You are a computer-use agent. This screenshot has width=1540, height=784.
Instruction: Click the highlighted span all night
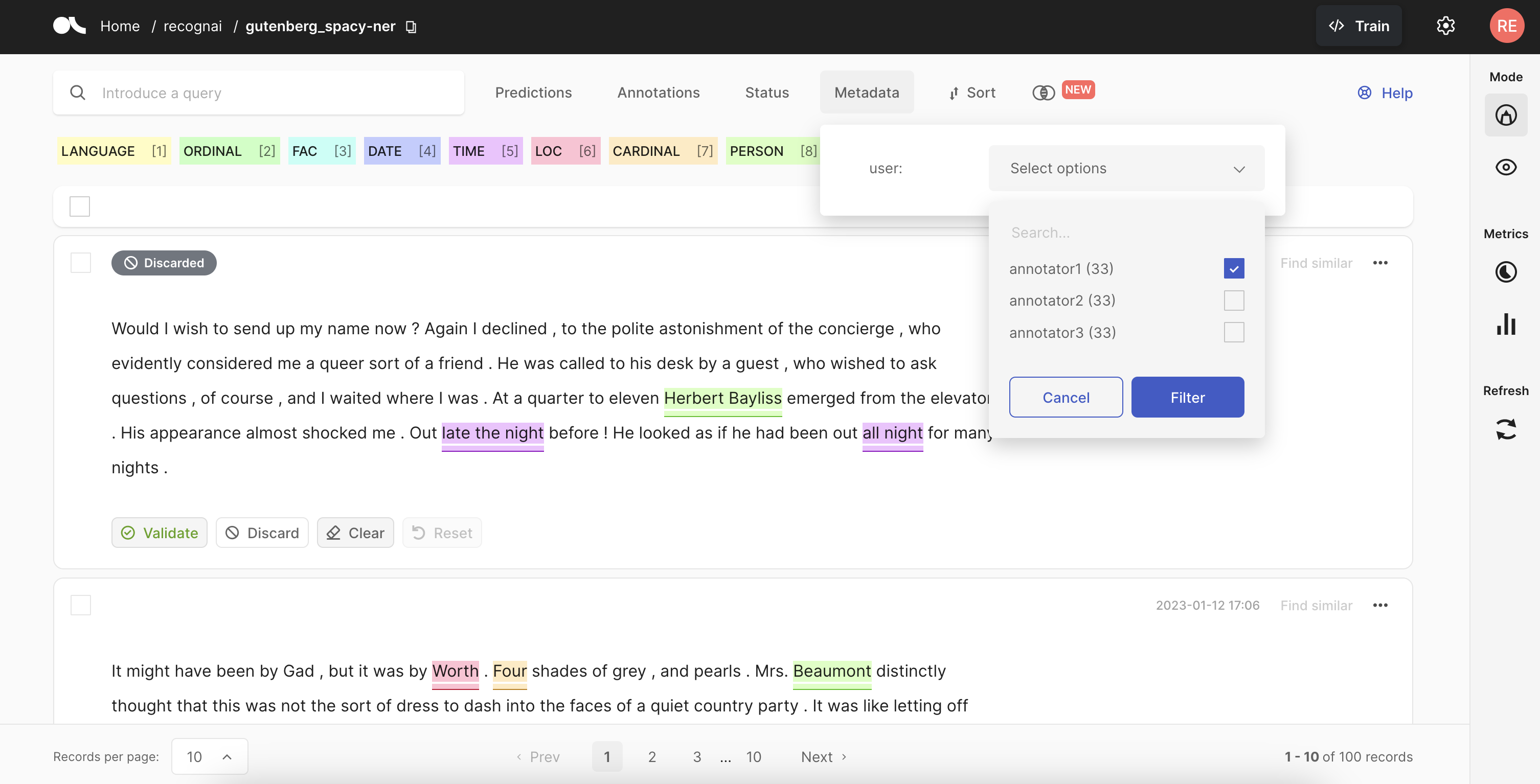click(893, 433)
